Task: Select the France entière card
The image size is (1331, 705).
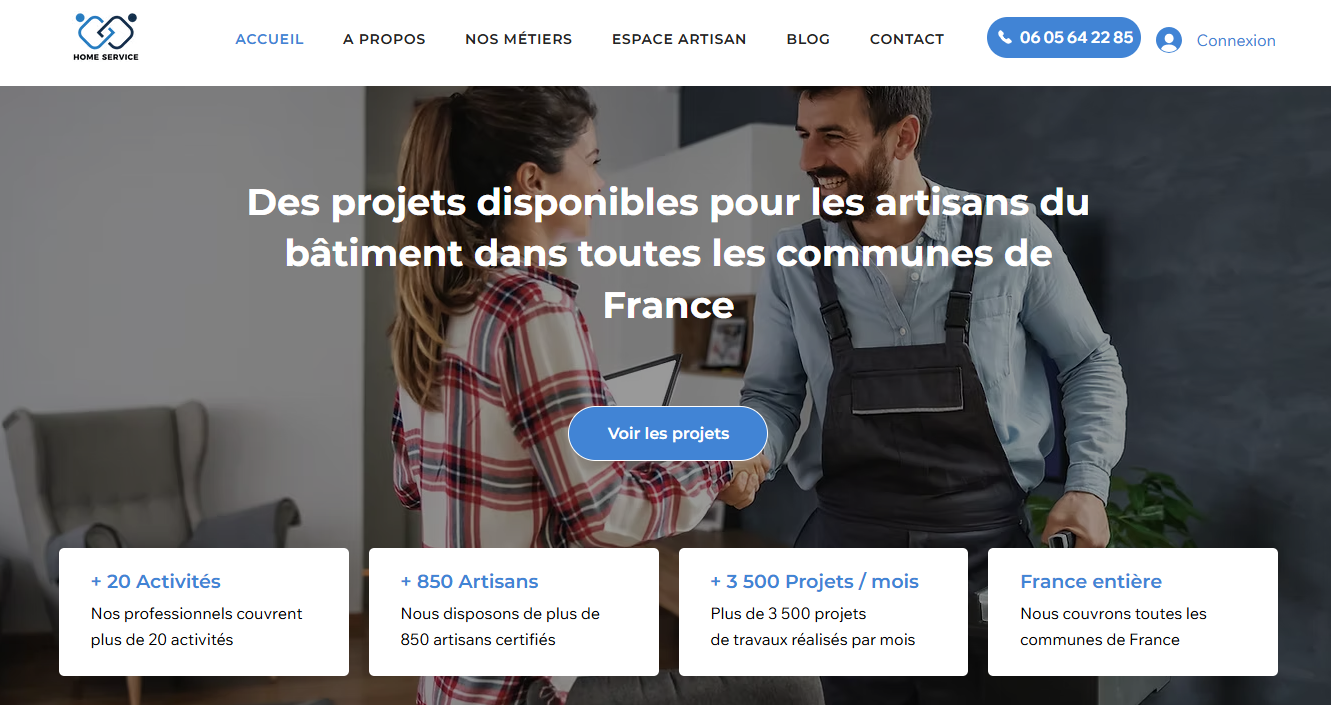Action: click(1133, 612)
